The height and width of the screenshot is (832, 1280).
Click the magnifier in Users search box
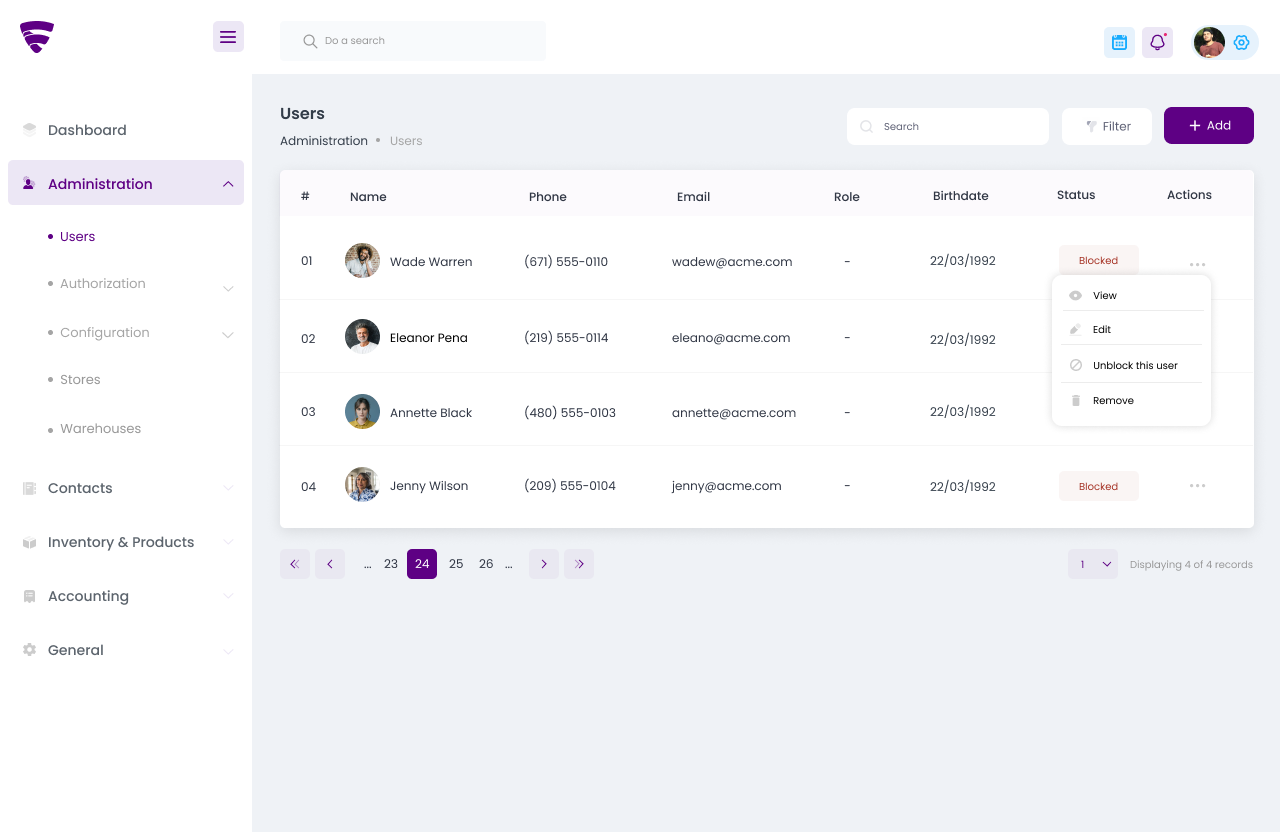(x=867, y=127)
